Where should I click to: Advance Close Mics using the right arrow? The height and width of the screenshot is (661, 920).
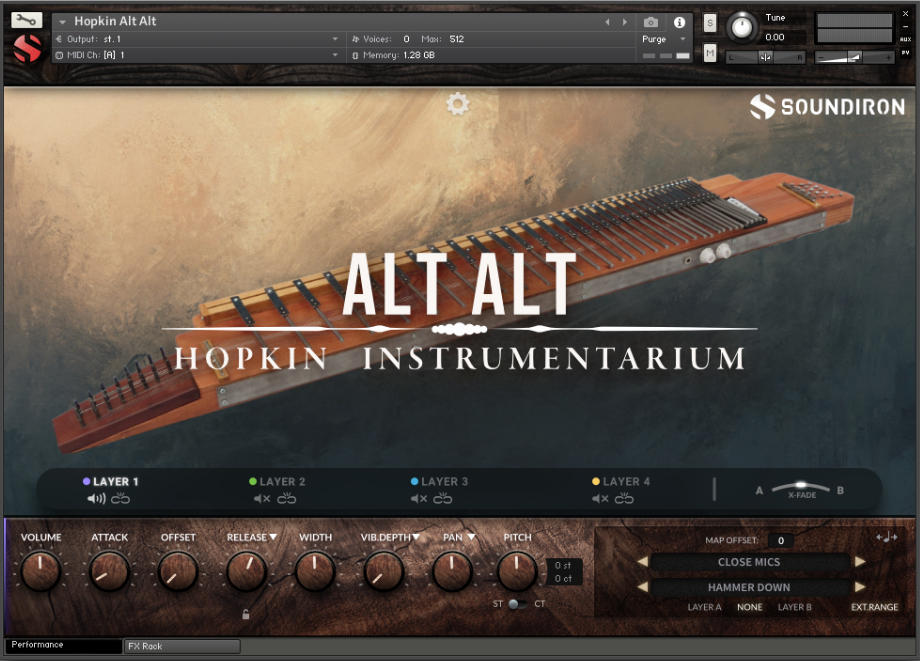pyautogui.click(x=861, y=562)
